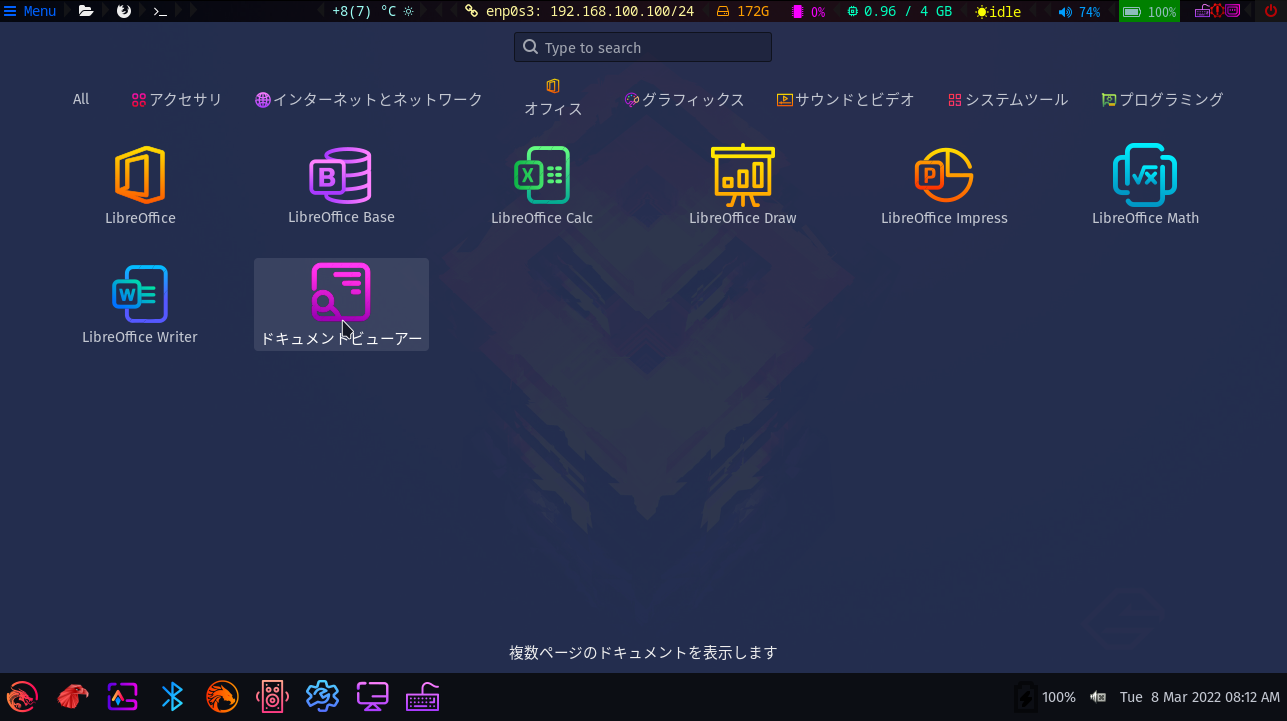Open the monitor display dock icon

tap(373, 696)
